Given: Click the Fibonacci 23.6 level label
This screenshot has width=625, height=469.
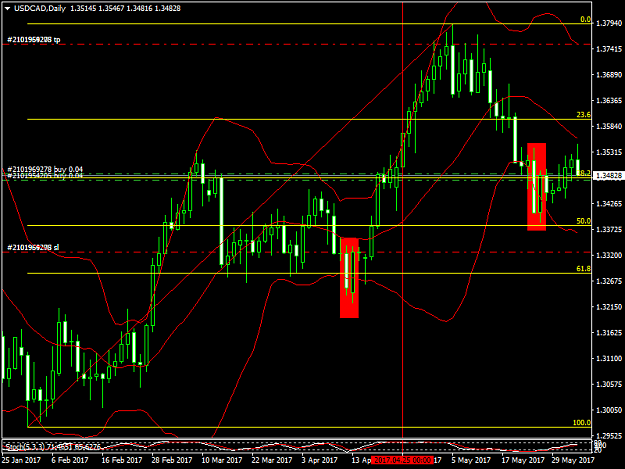Looking at the screenshot, I should pyautogui.click(x=584, y=115).
